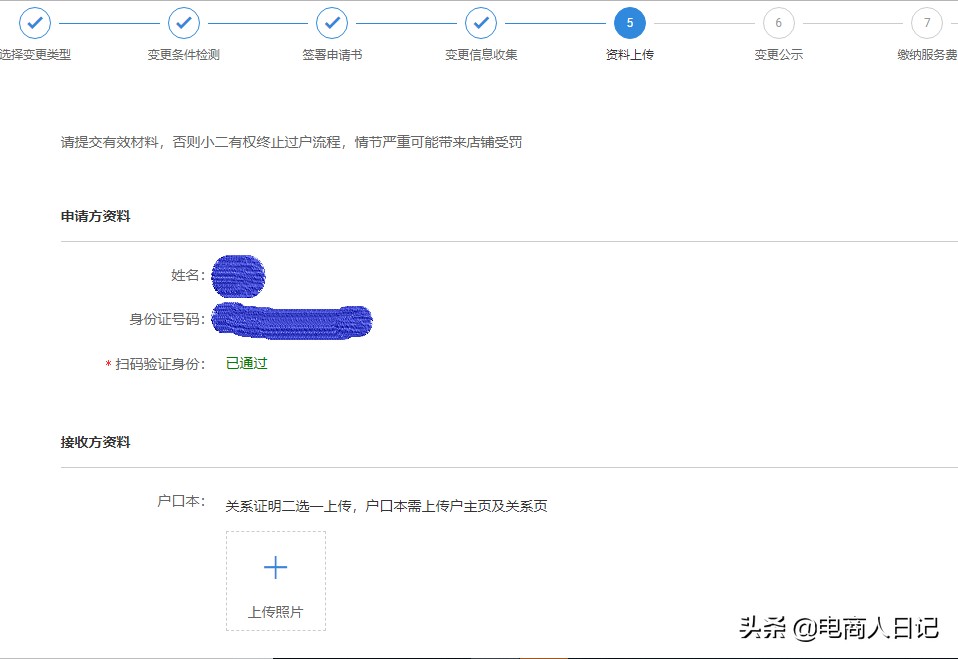Click the 缴纳服务费 step label

[x=926, y=55]
